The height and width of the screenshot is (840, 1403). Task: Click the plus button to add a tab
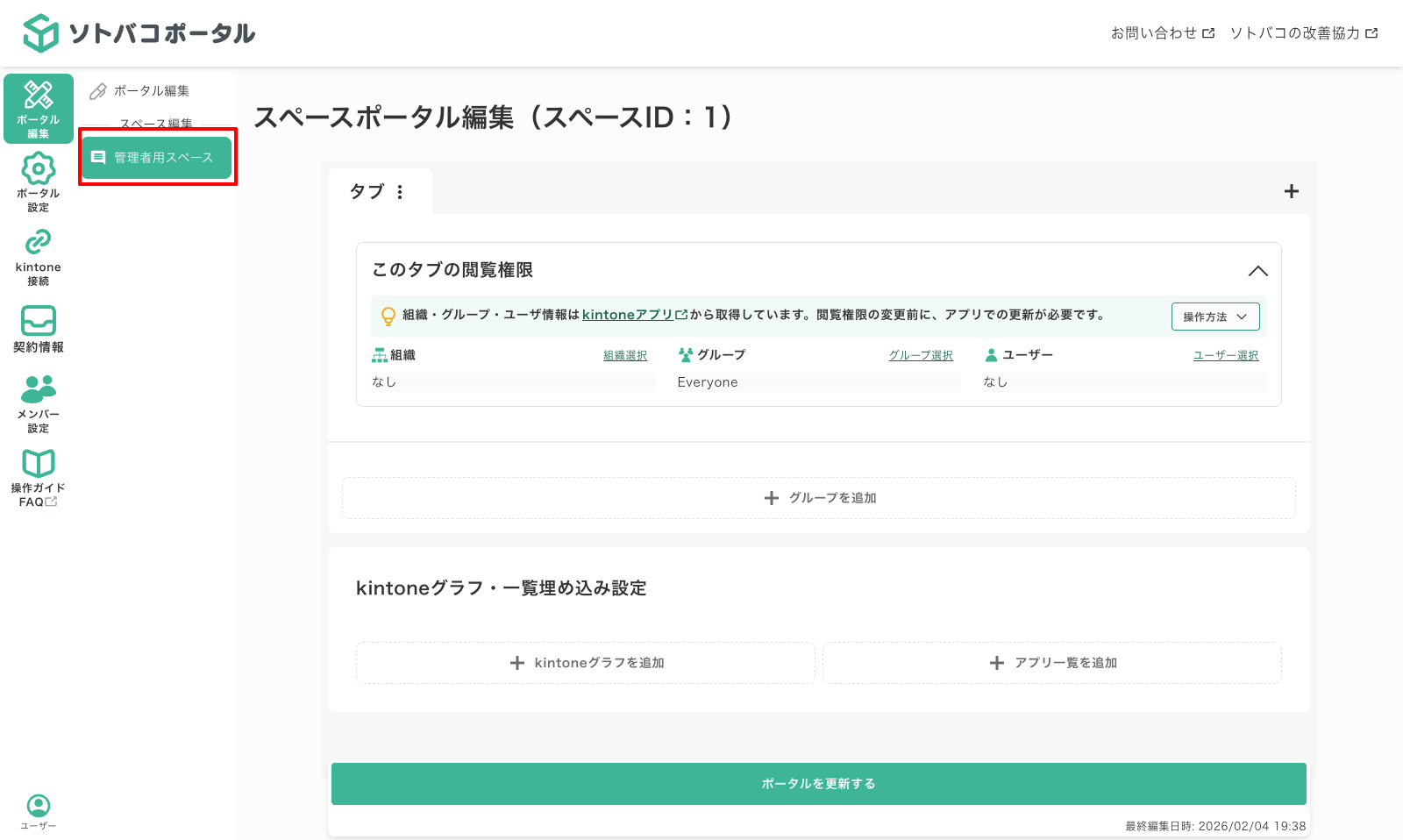coord(1290,191)
